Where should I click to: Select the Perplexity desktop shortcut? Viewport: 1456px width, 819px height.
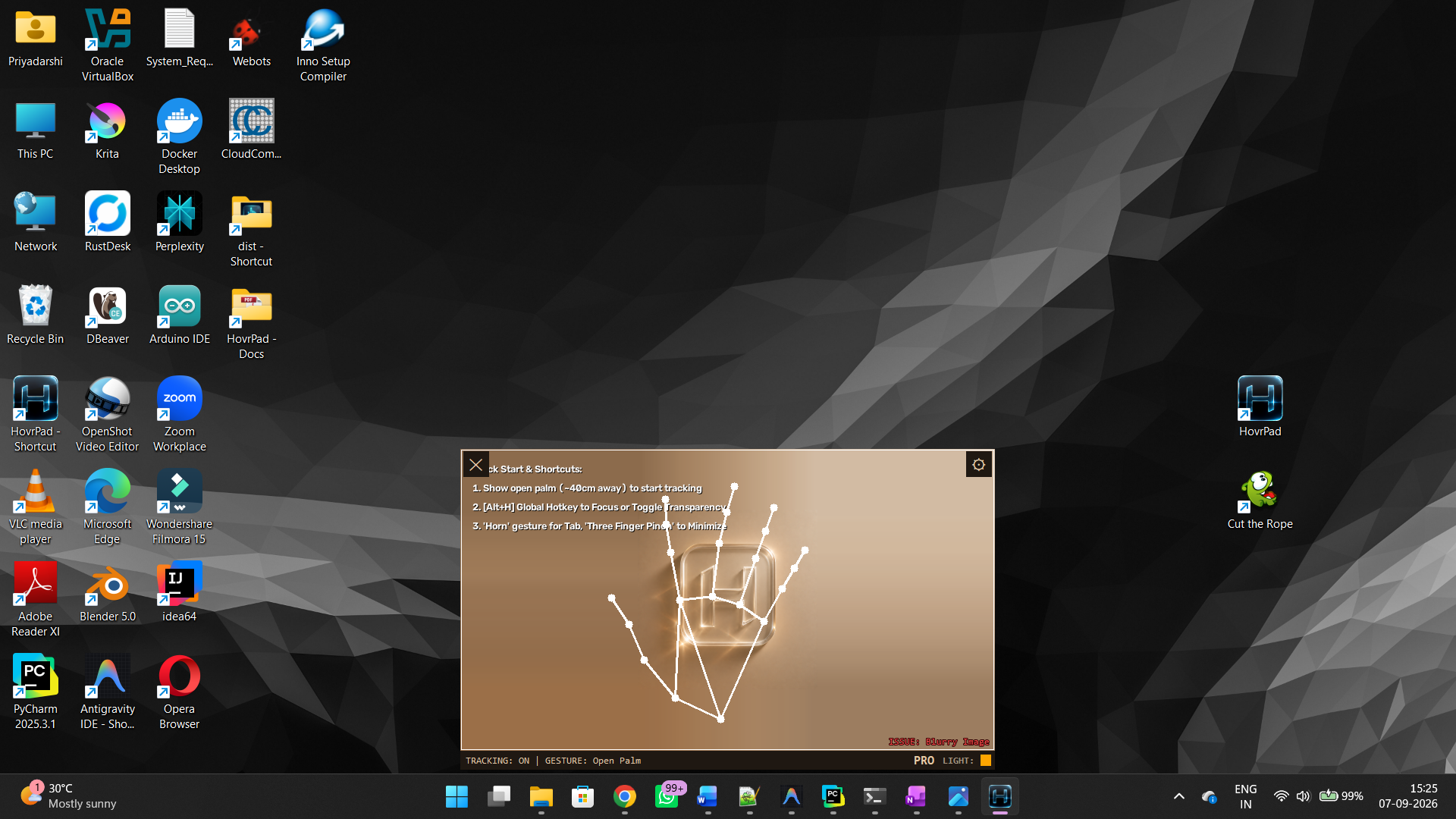click(x=180, y=222)
